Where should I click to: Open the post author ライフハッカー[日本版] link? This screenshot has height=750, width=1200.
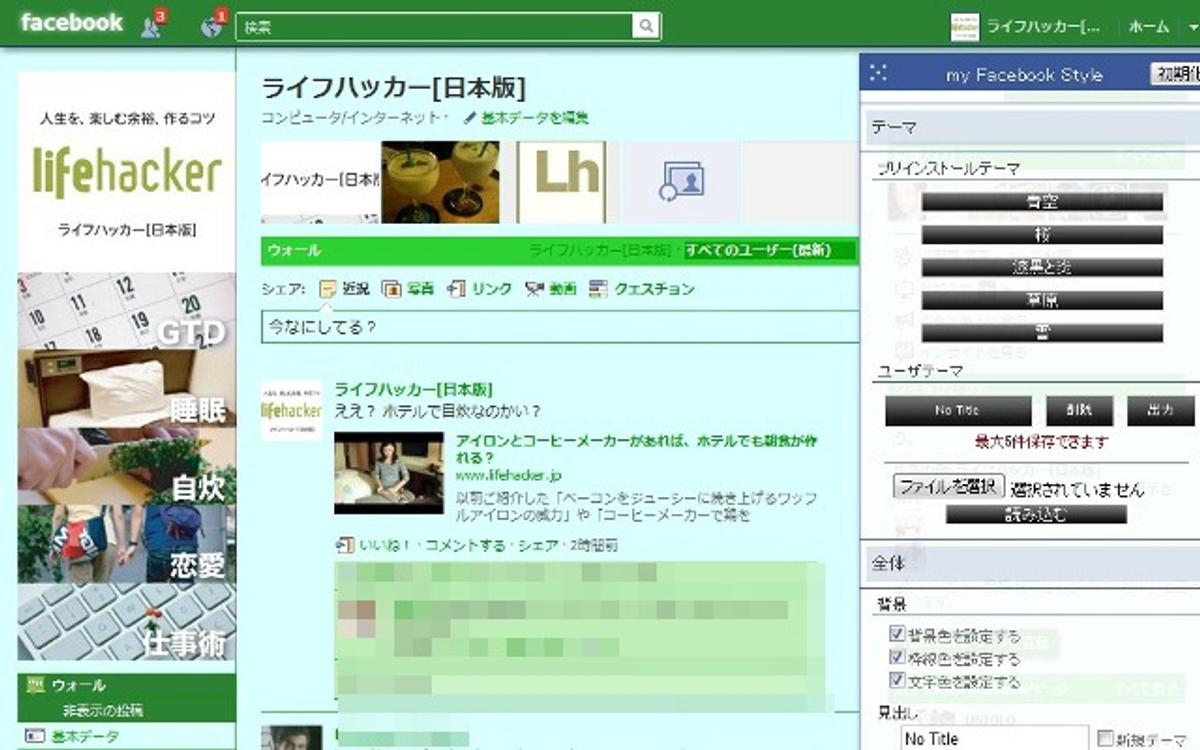(x=414, y=390)
